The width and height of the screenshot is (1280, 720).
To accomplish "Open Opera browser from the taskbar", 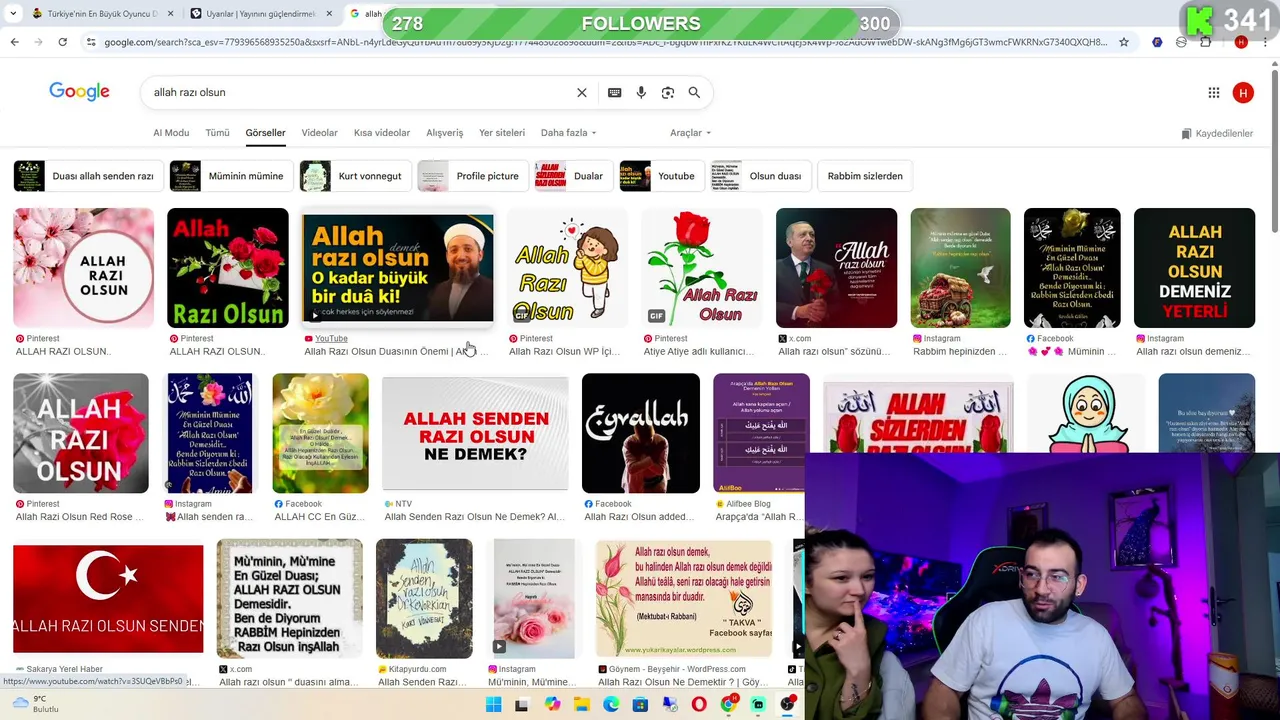I will [x=699, y=705].
